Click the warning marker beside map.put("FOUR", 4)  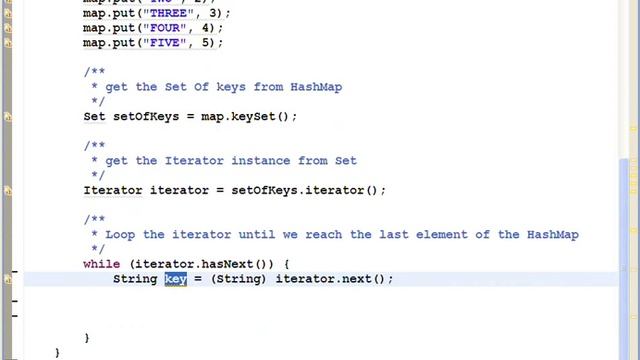pyautogui.click(x=8, y=28)
